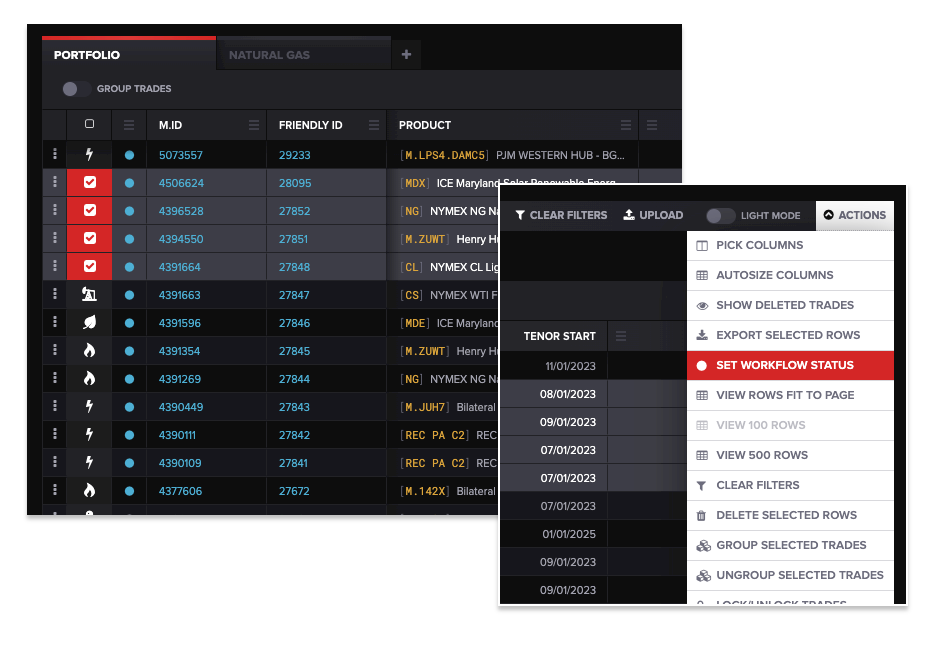
Task: Uncheck the checkbox for trade 4506624
Action: coord(90,183)
